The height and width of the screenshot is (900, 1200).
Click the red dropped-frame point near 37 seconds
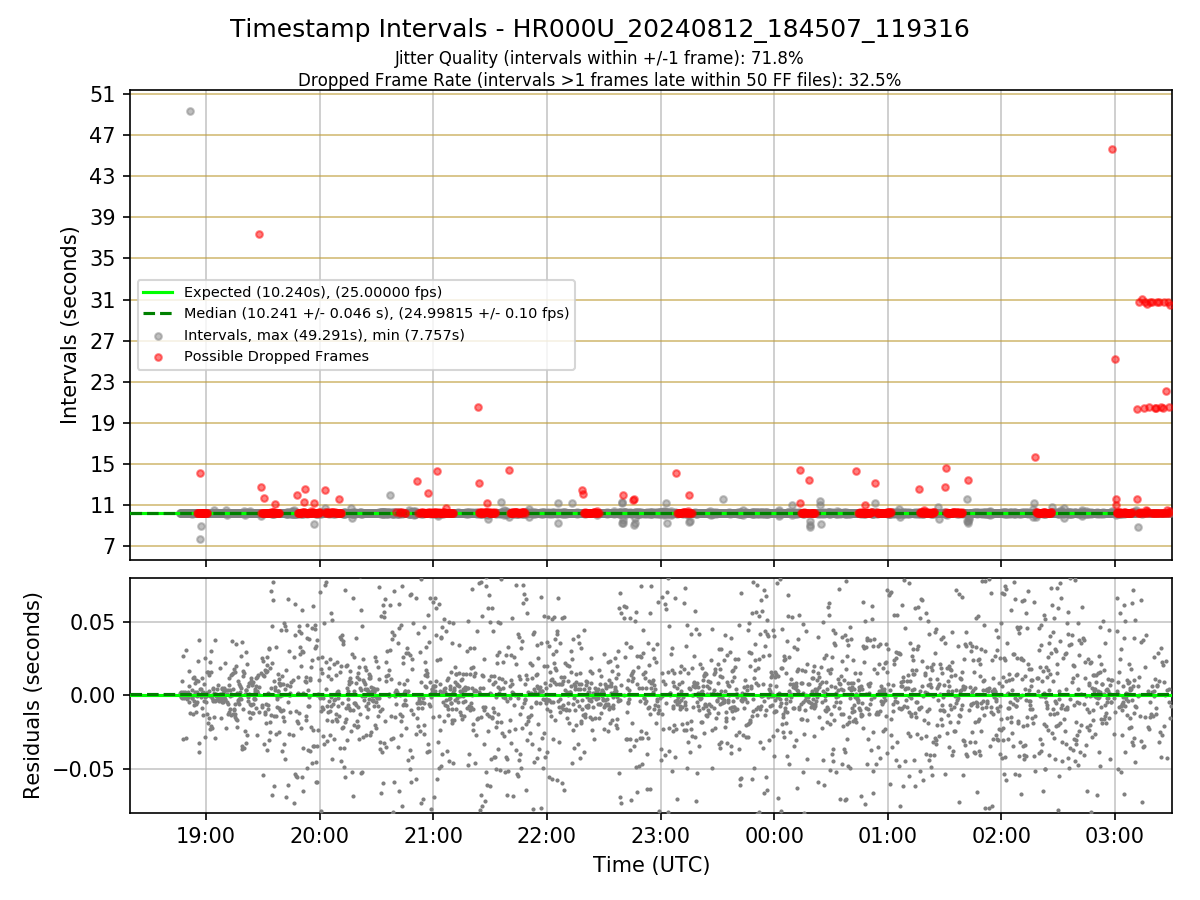pos(259,234)
